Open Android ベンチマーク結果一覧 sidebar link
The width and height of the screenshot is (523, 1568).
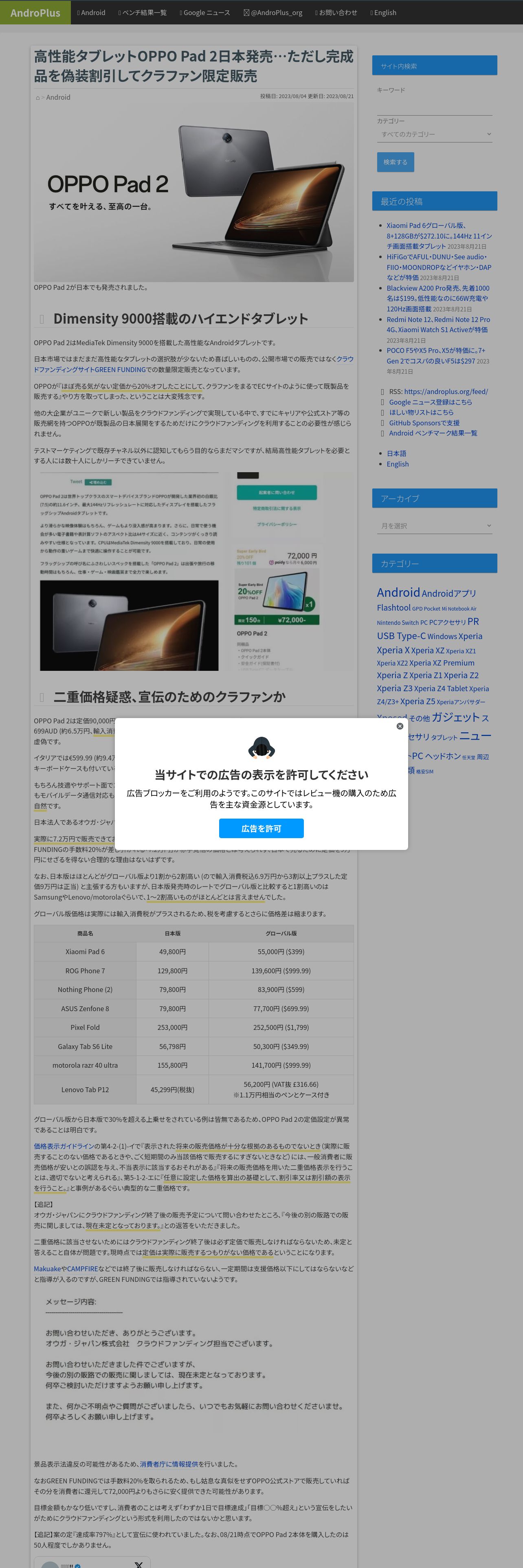[433, 434]
